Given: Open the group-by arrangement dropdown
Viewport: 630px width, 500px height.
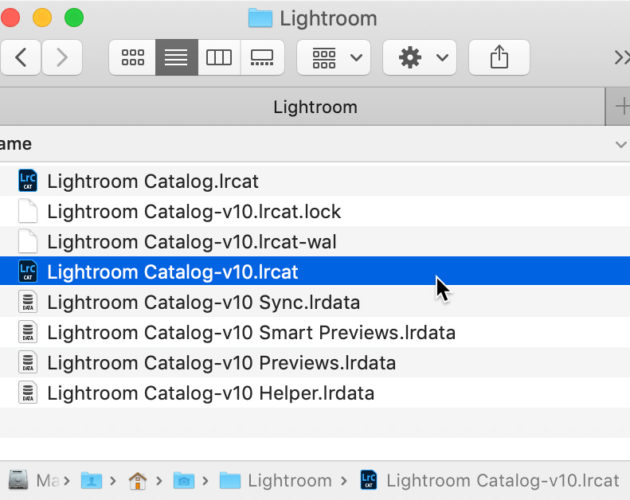Looking at the screenshot, I should (x=333, y=57).
